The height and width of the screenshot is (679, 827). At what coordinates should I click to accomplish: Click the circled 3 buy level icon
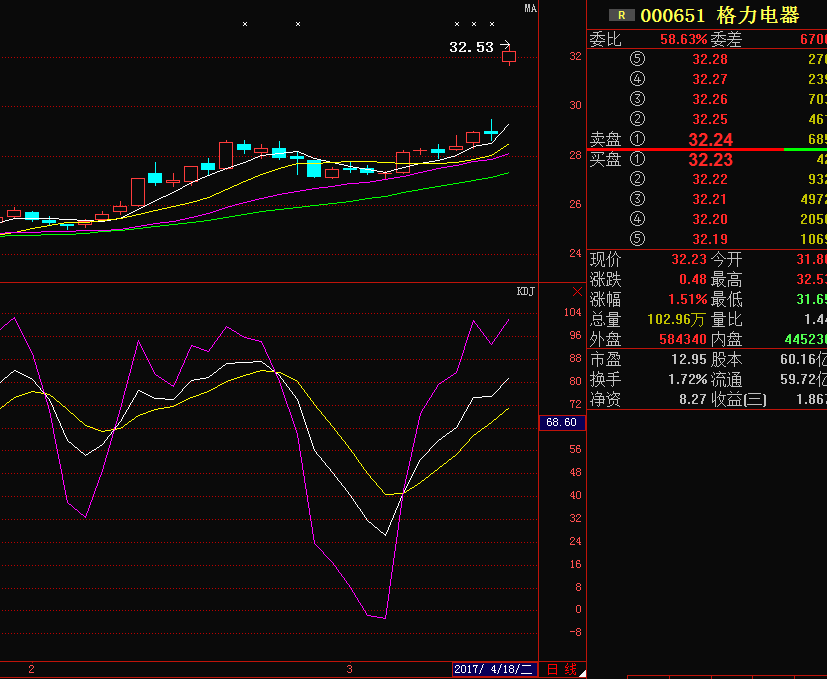click(x=638, y=199)
